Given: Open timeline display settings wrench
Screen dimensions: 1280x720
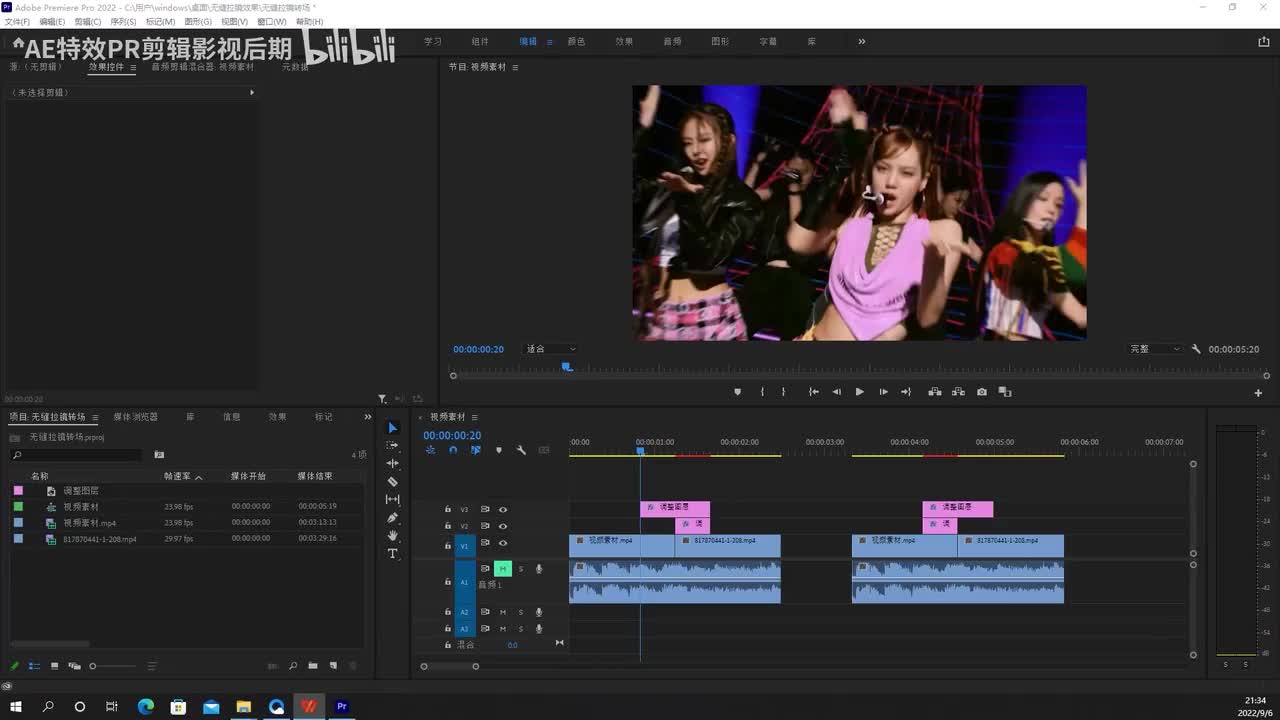Looking at the screenshot, I should point(521,450).
